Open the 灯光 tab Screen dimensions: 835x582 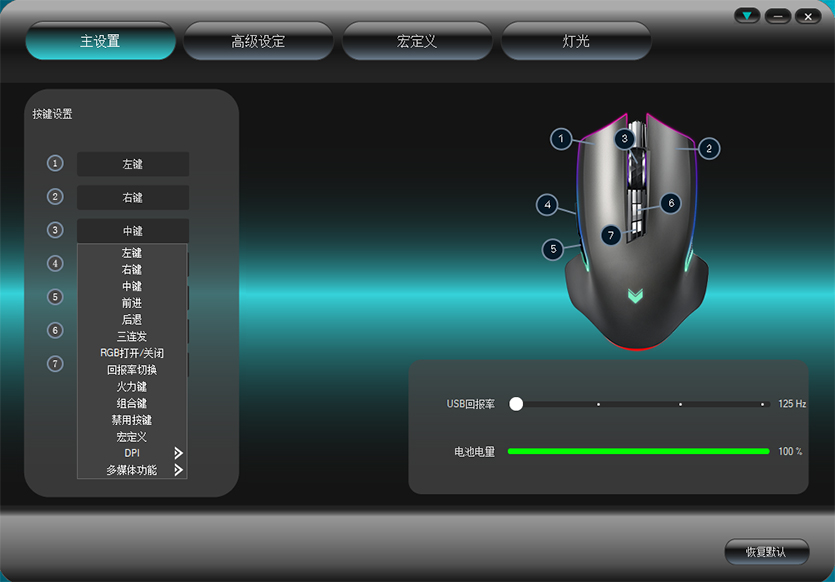(576, 41)
